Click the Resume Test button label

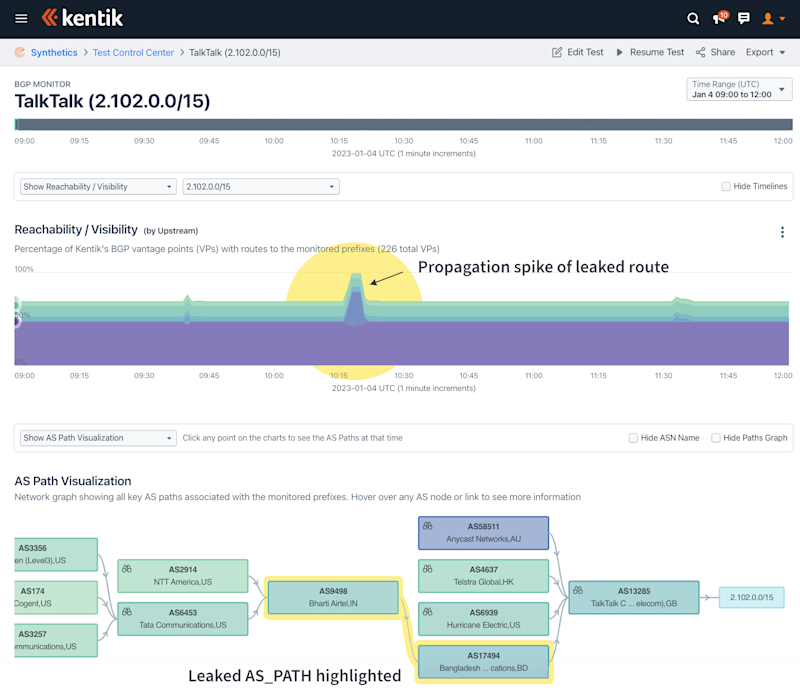[657, 52]
